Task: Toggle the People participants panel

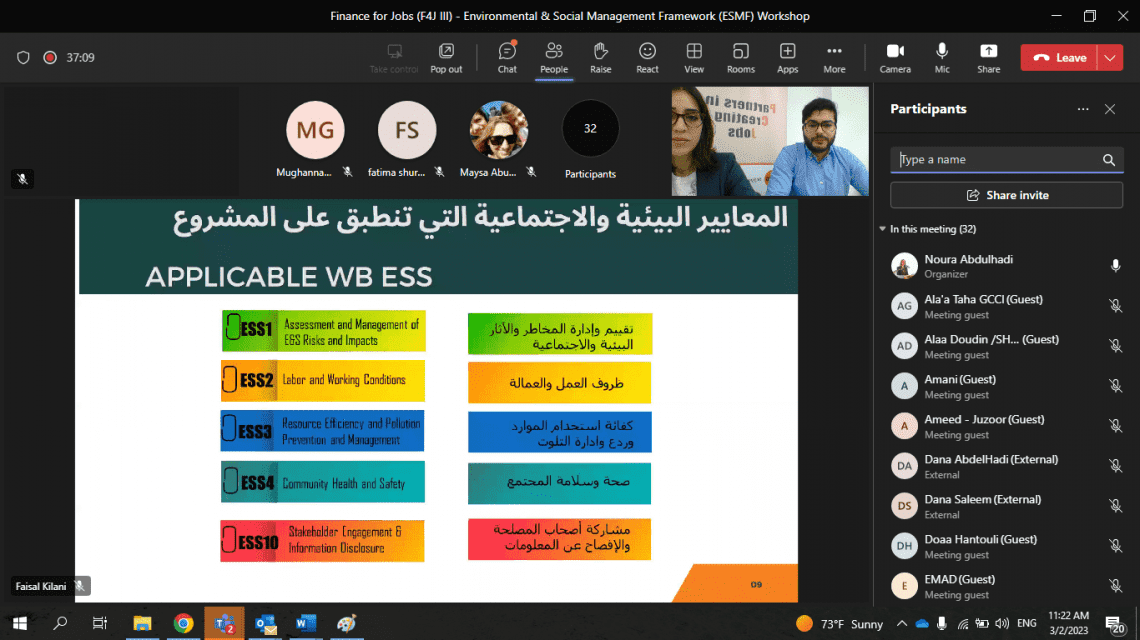Action: click(x=554, y=57)
